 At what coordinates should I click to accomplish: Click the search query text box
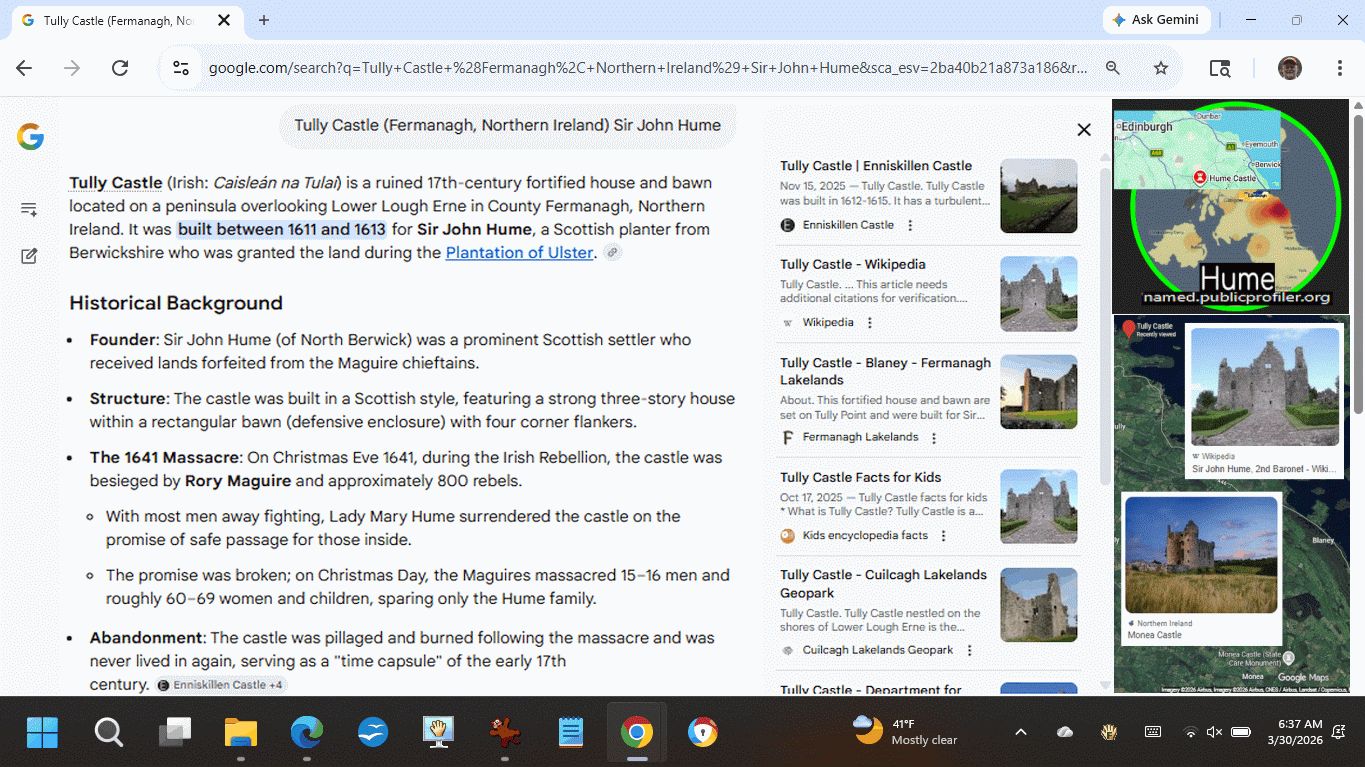[507, 125]
